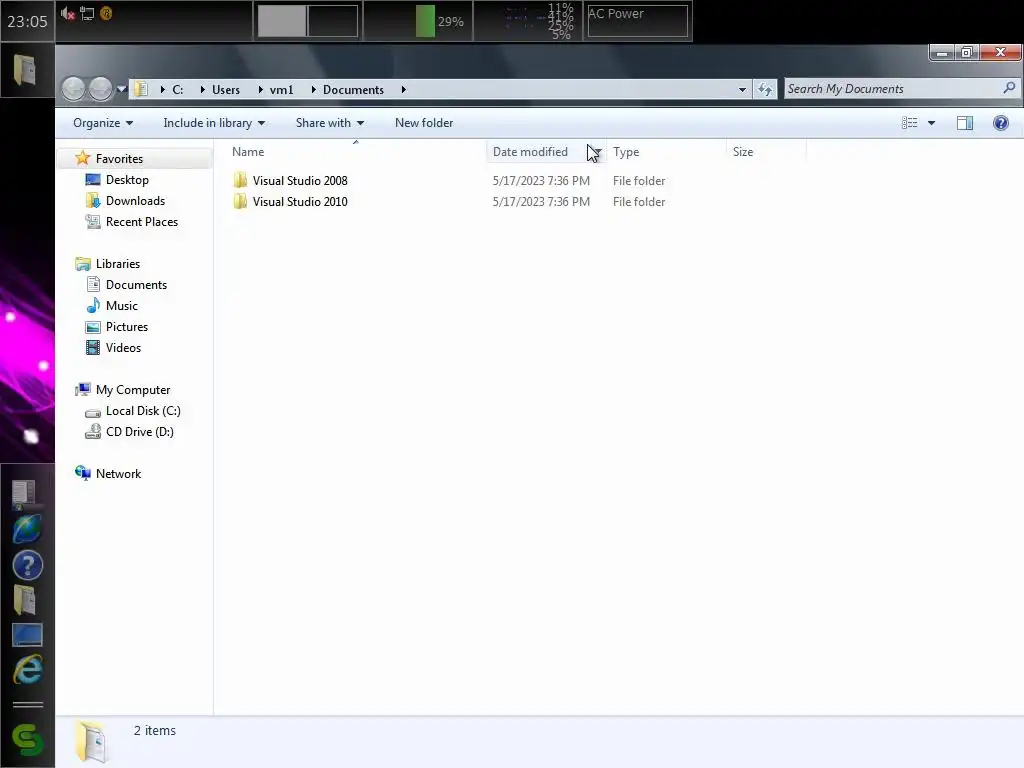Open the Organize menu
The image size is (1024, 768).
coord(103,123)
